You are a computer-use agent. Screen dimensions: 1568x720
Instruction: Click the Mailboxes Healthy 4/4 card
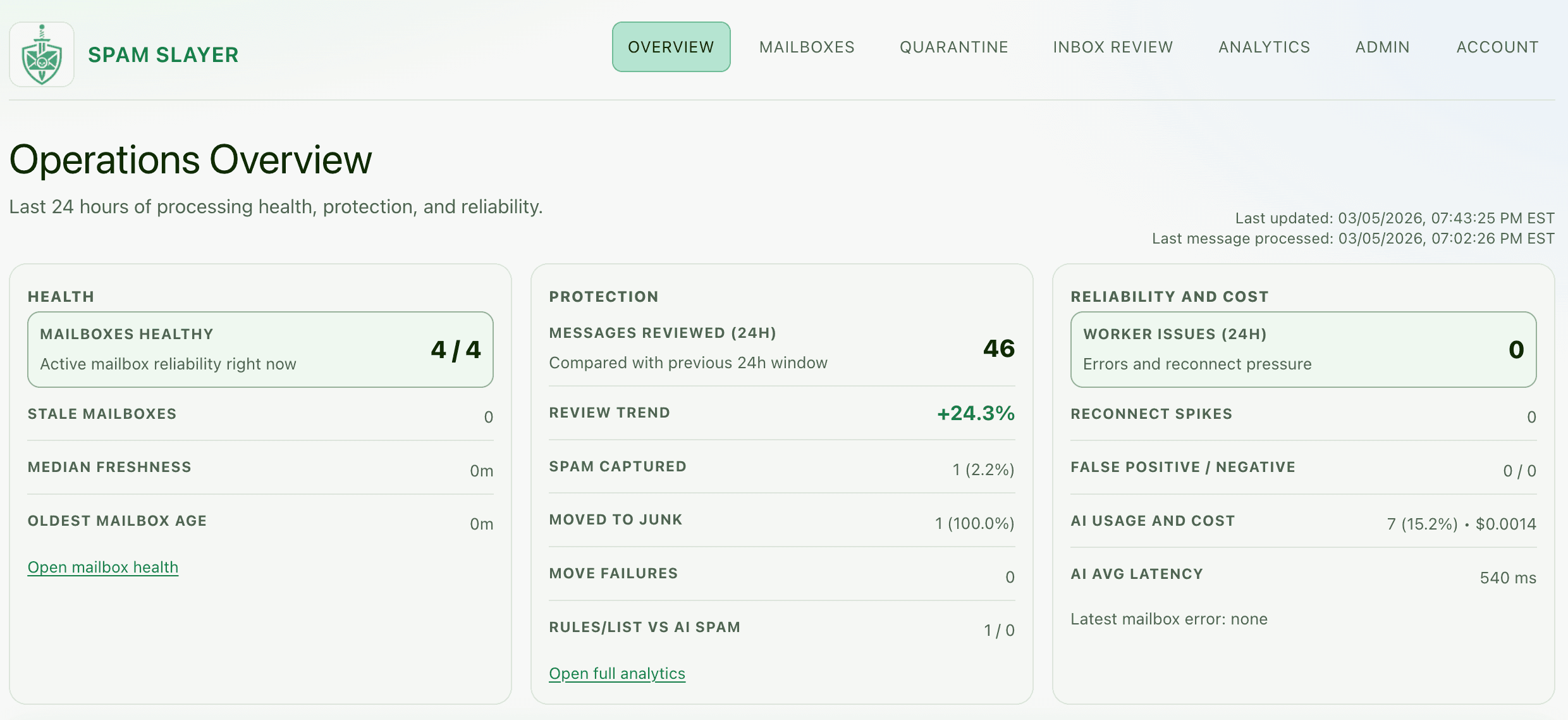point(260,349)
